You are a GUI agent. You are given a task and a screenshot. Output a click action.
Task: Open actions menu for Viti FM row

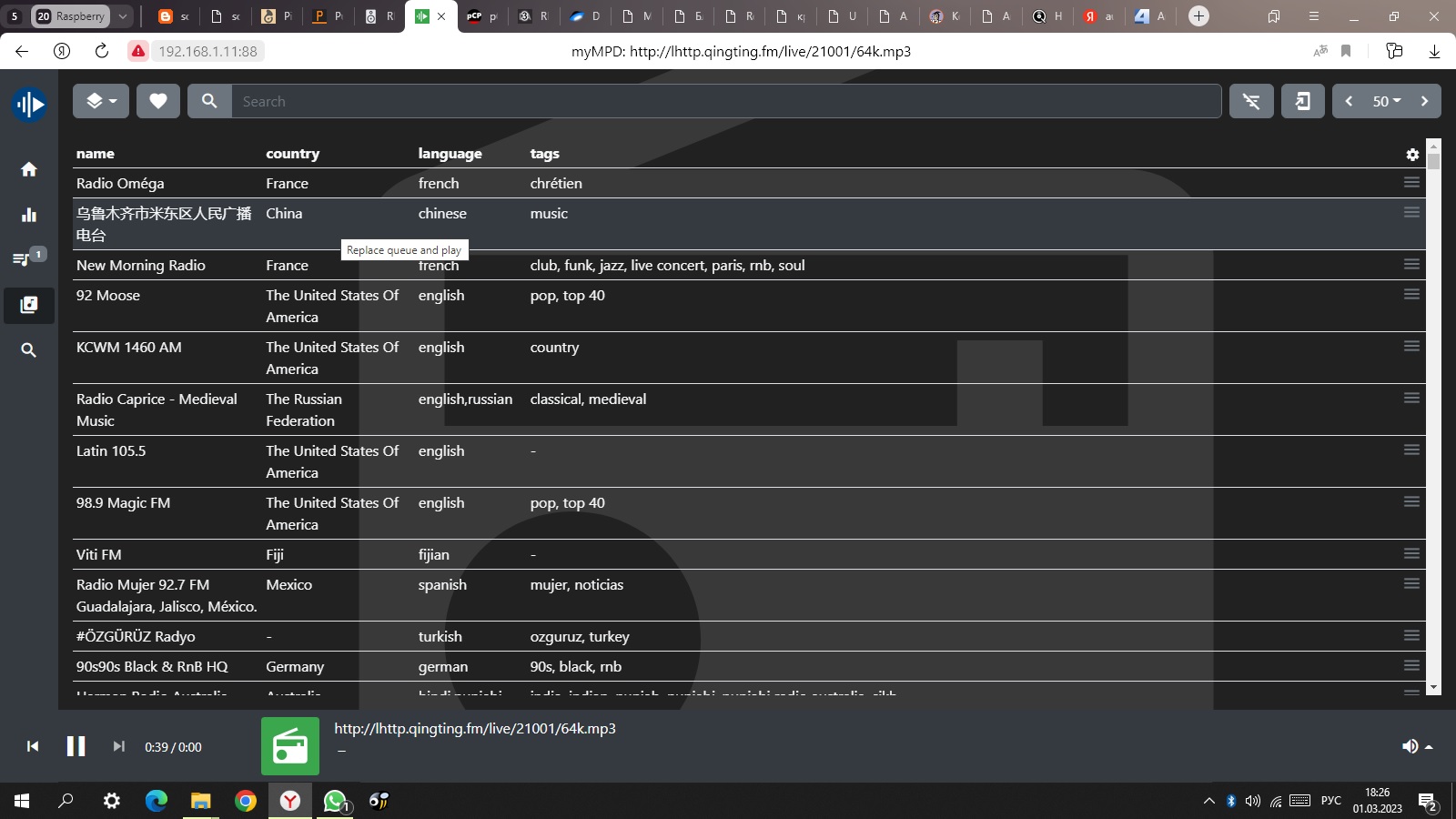[x=1411, y=554]
